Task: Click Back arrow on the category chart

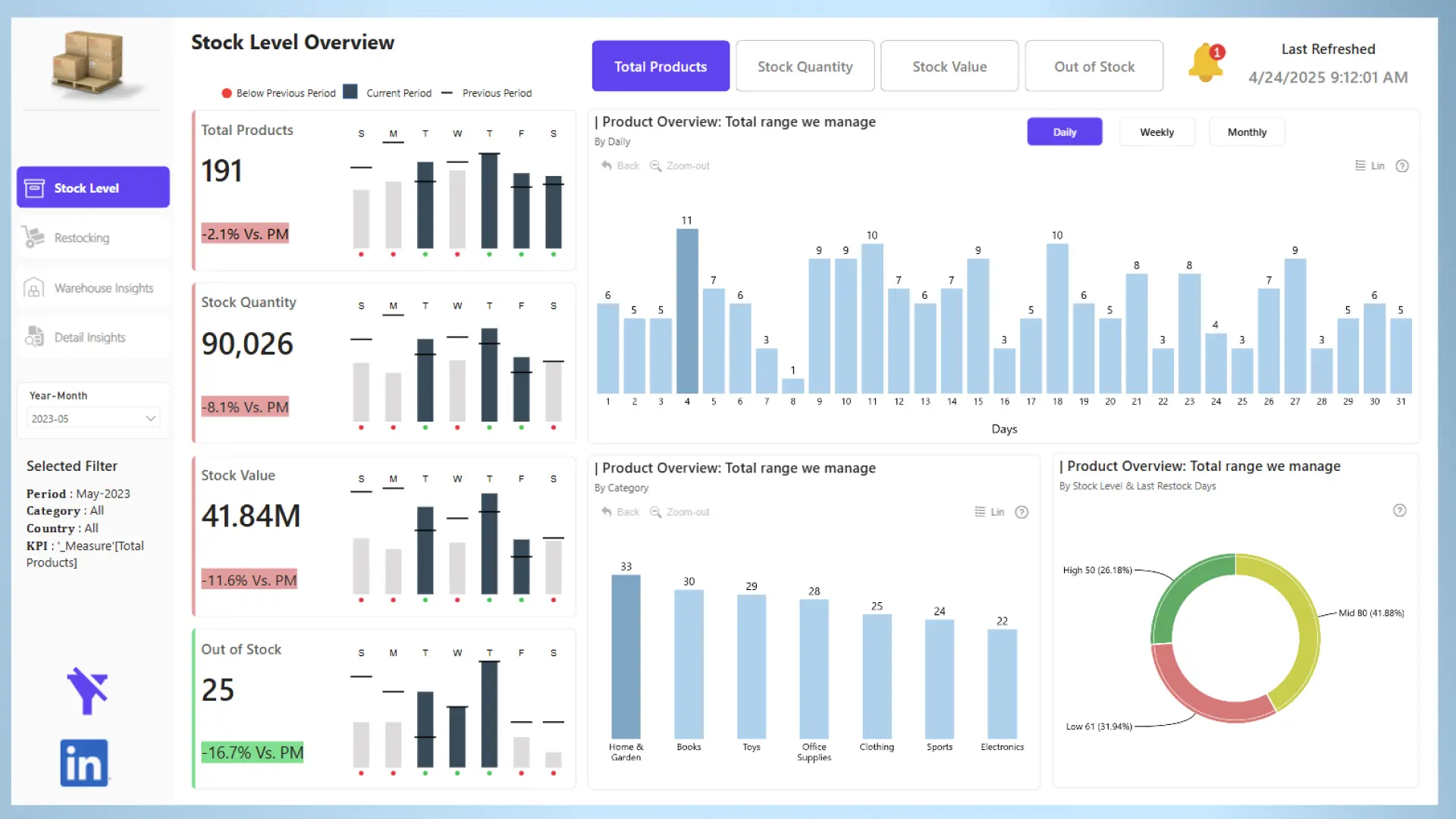Action: click(607, 512)
